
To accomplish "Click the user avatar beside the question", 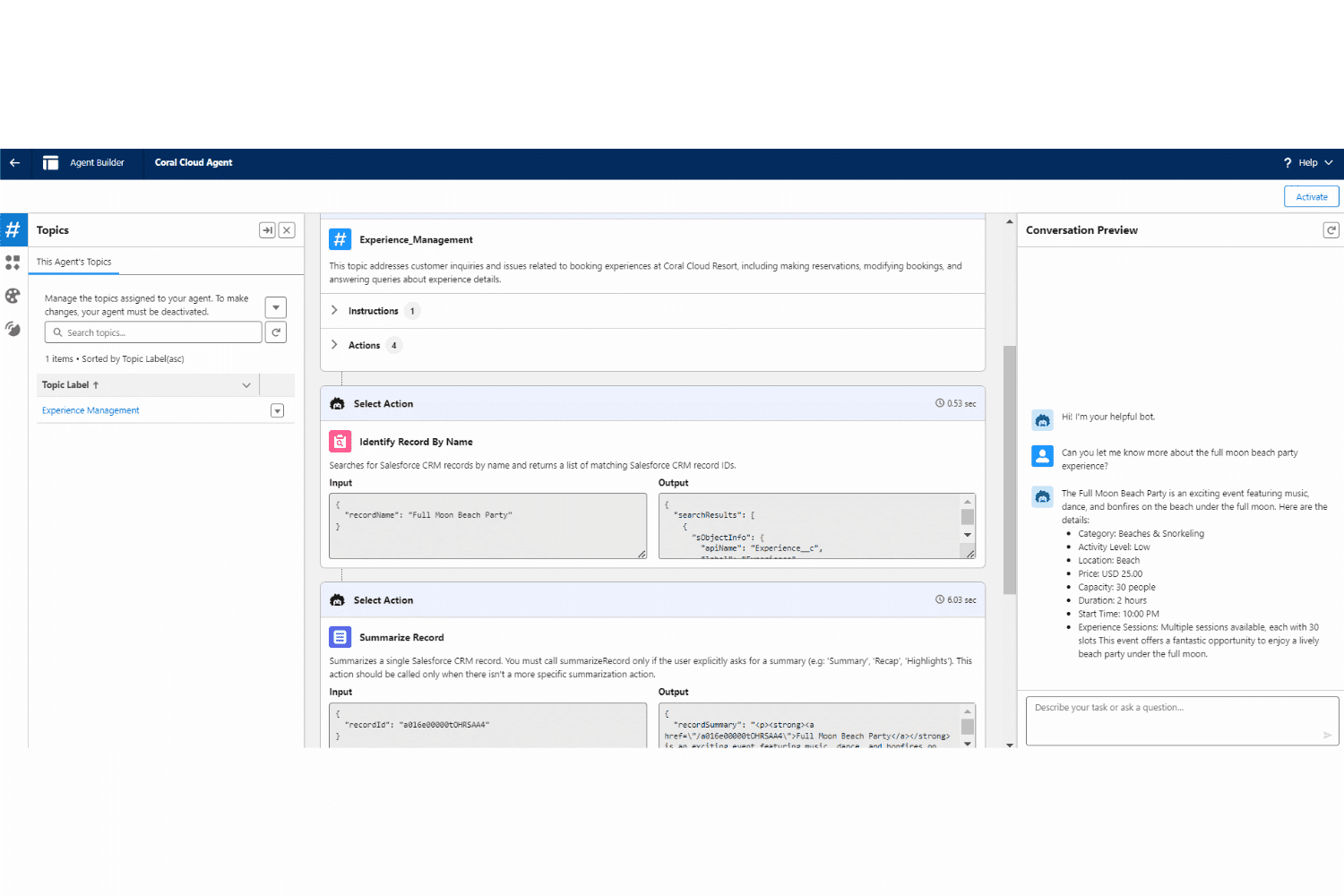I will tap(1042, 456).
